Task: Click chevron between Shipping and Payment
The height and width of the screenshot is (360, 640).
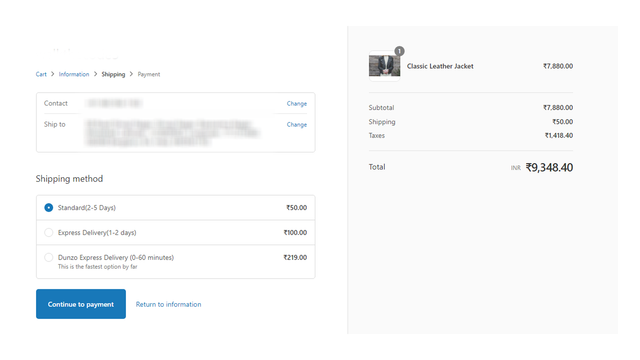Action: click(x=131, y=74)
